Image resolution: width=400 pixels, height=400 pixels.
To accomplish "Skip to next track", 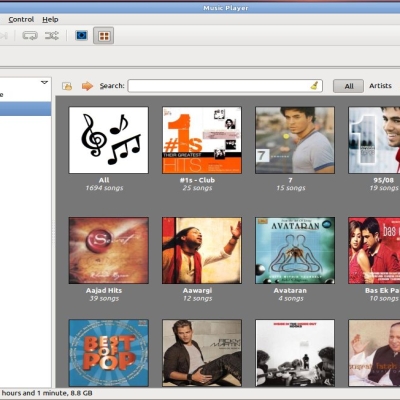I will click(x=4, y=35).
